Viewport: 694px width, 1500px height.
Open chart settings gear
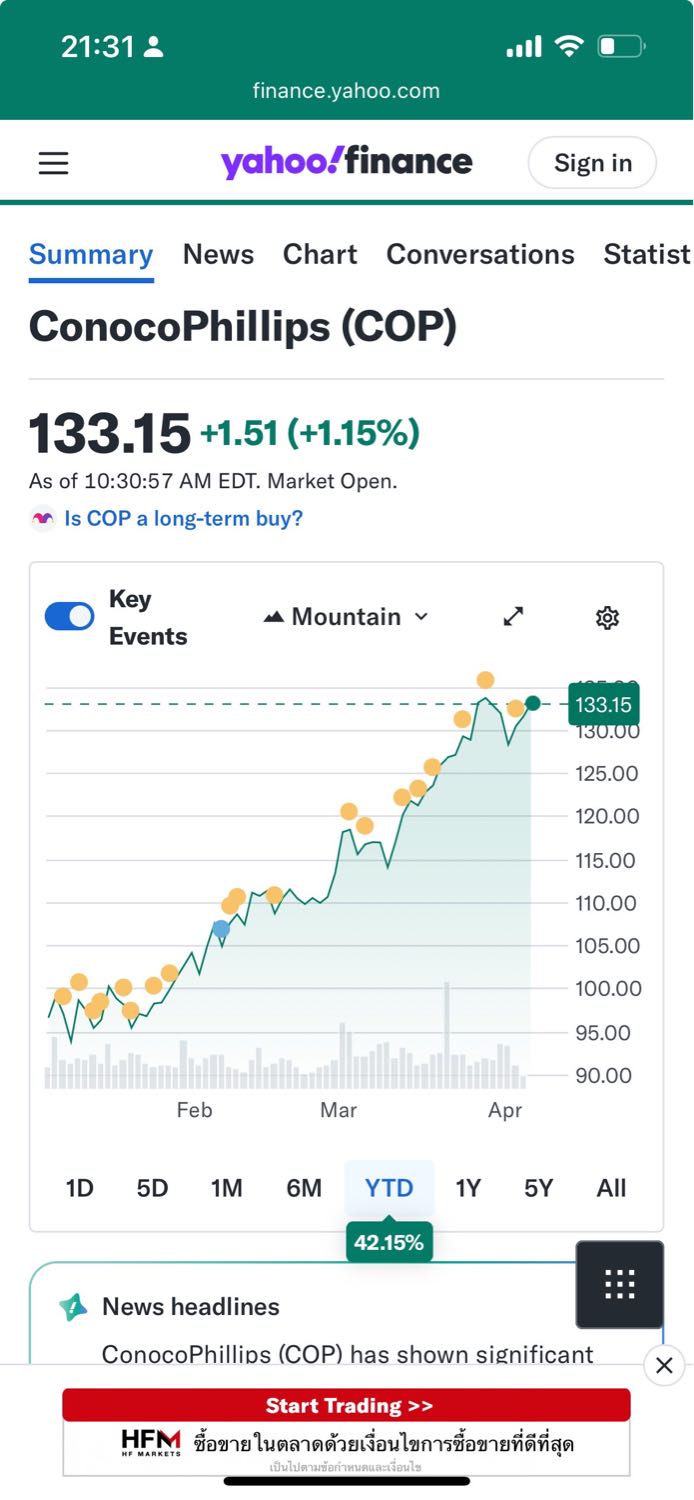(x=607, y=618)
